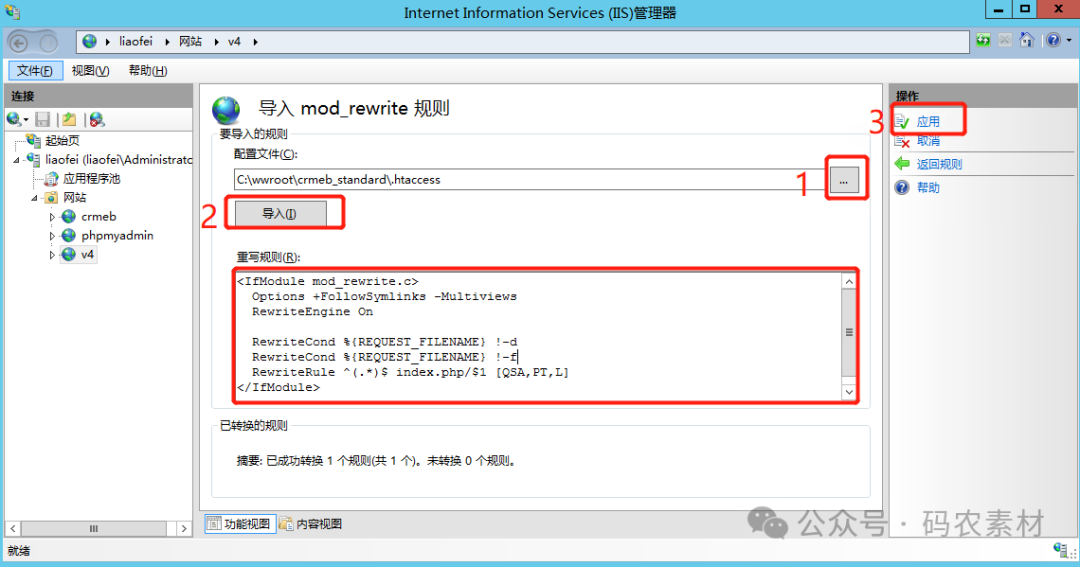
Task: Click the rewrite rules scrollbar down arrow
Action: [x=849, y=392]
